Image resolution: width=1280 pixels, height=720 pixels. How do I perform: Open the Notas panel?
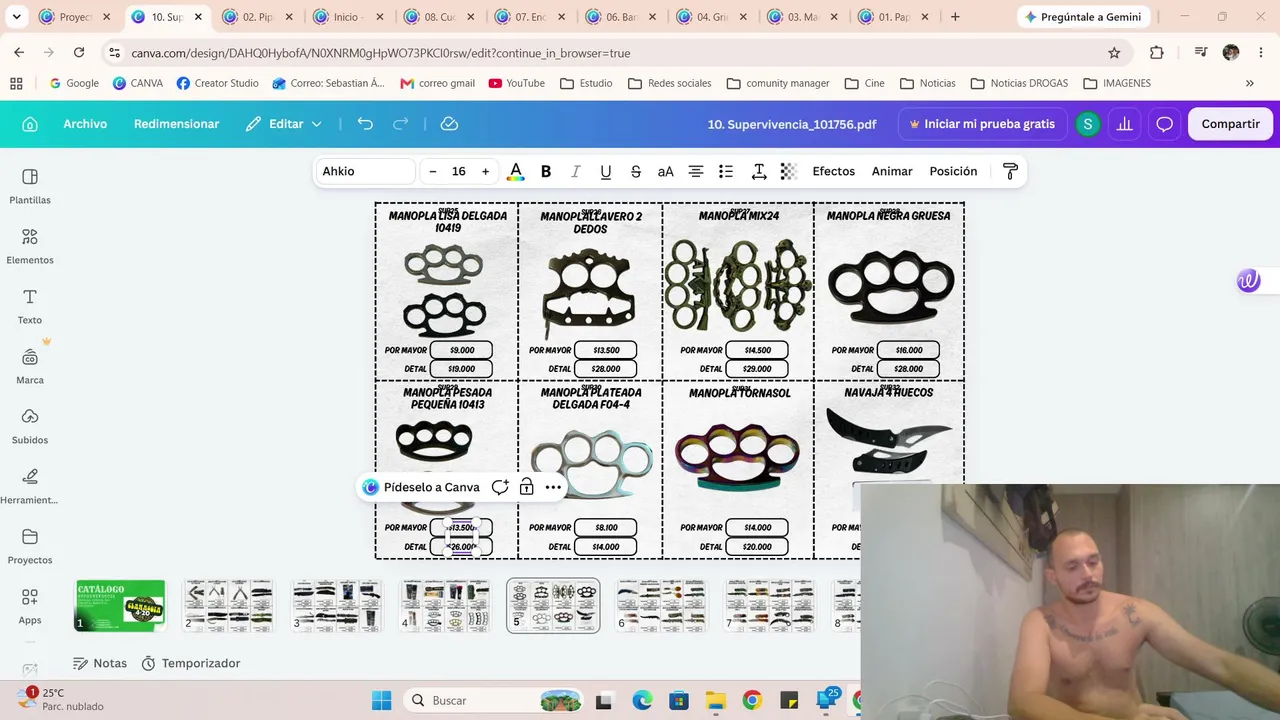point(100,663)
